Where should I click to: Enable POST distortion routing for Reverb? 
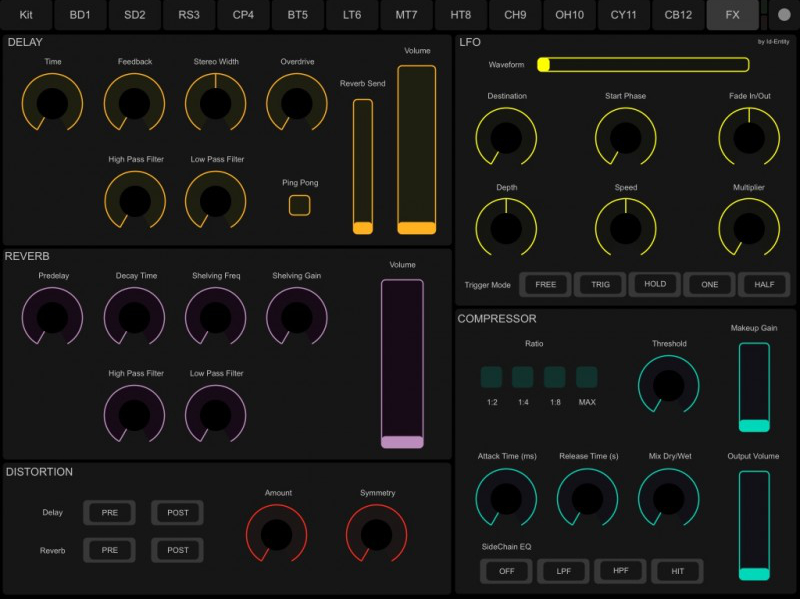click(x=177, y=550)
